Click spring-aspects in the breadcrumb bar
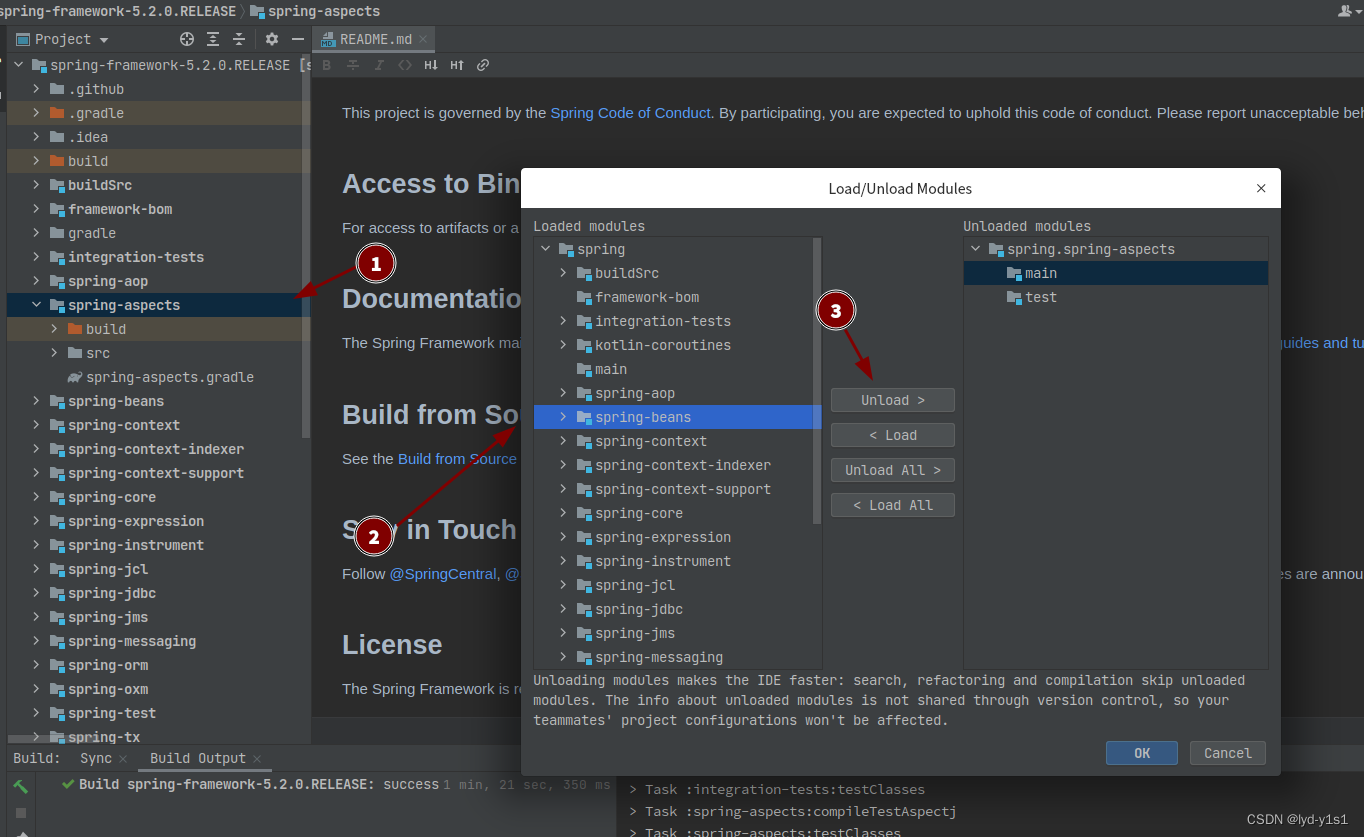The image size is (1364, 837). (315, 11)
